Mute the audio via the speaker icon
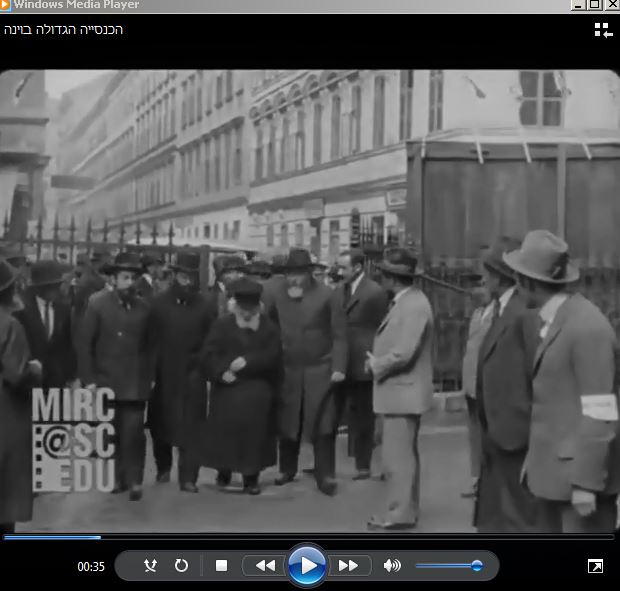The height and width of the screenshot is (591, 620). coord(391,566)
